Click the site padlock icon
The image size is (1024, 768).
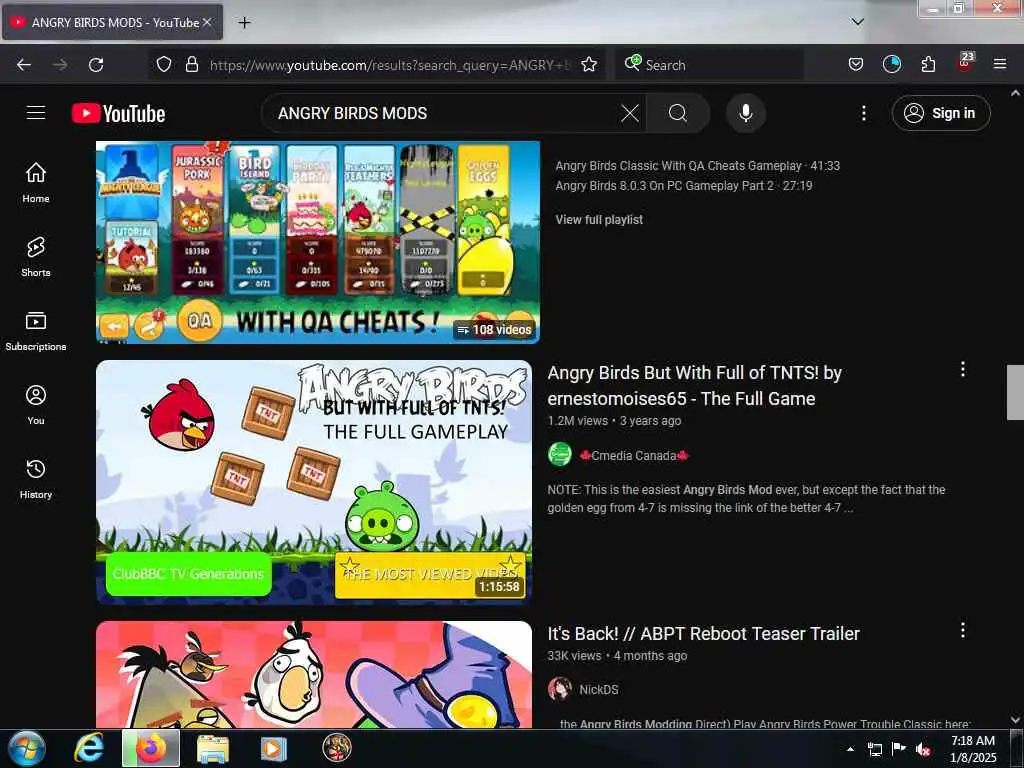point(192,64)
